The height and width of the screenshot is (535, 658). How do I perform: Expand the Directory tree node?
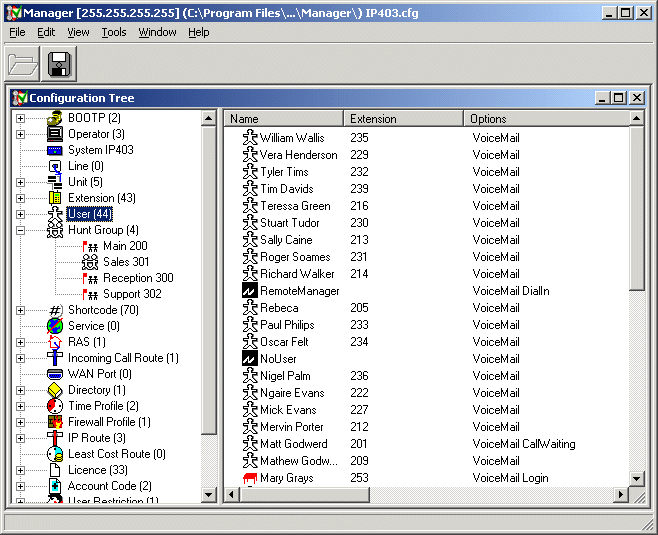(20, 390)
